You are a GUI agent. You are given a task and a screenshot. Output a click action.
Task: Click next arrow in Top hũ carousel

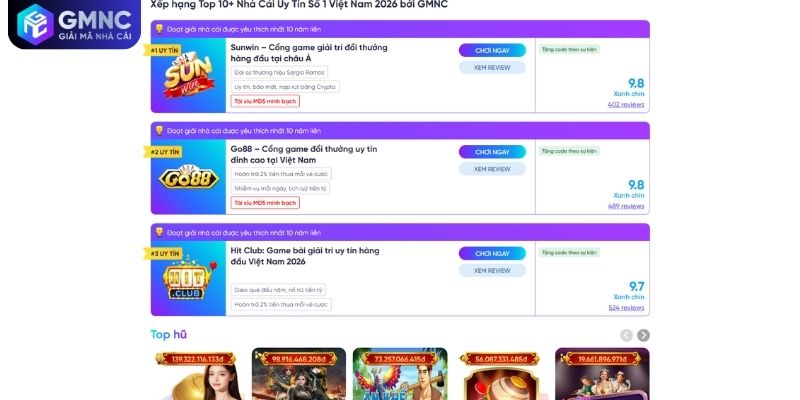point(643,335)
